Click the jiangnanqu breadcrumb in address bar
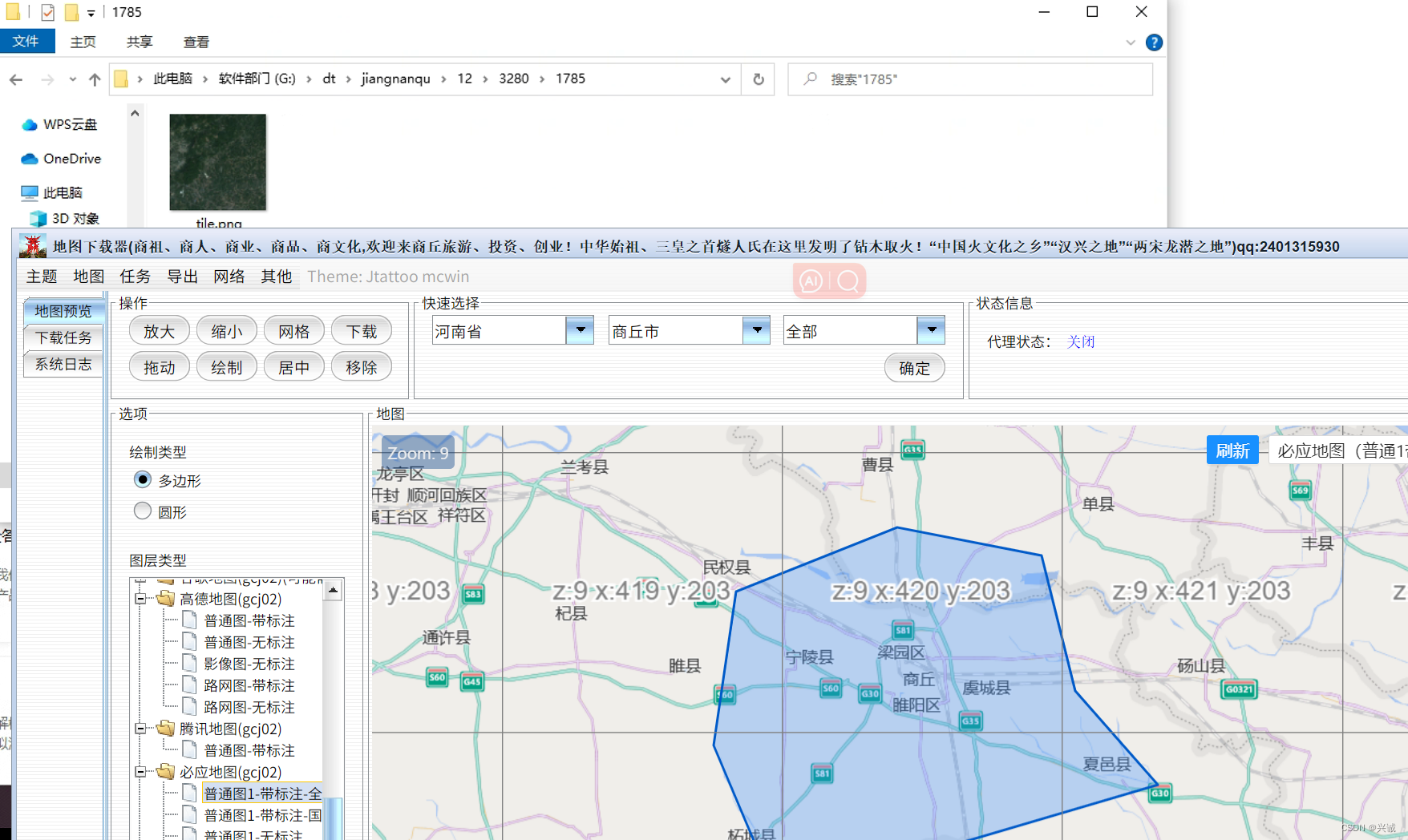The height and width of the screenshot is (840, 1408). 396,79
